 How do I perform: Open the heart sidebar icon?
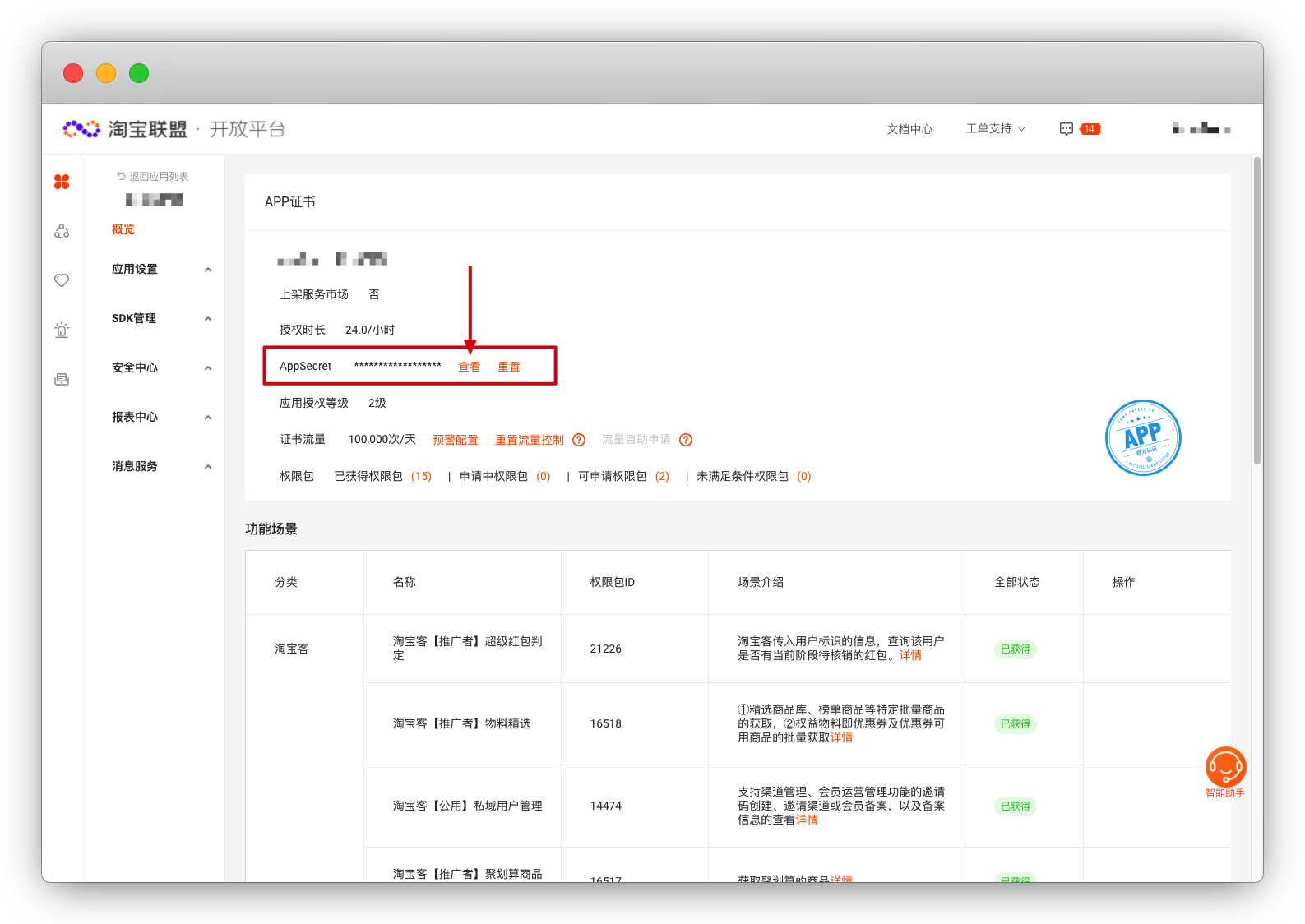[x=62, y=280]
